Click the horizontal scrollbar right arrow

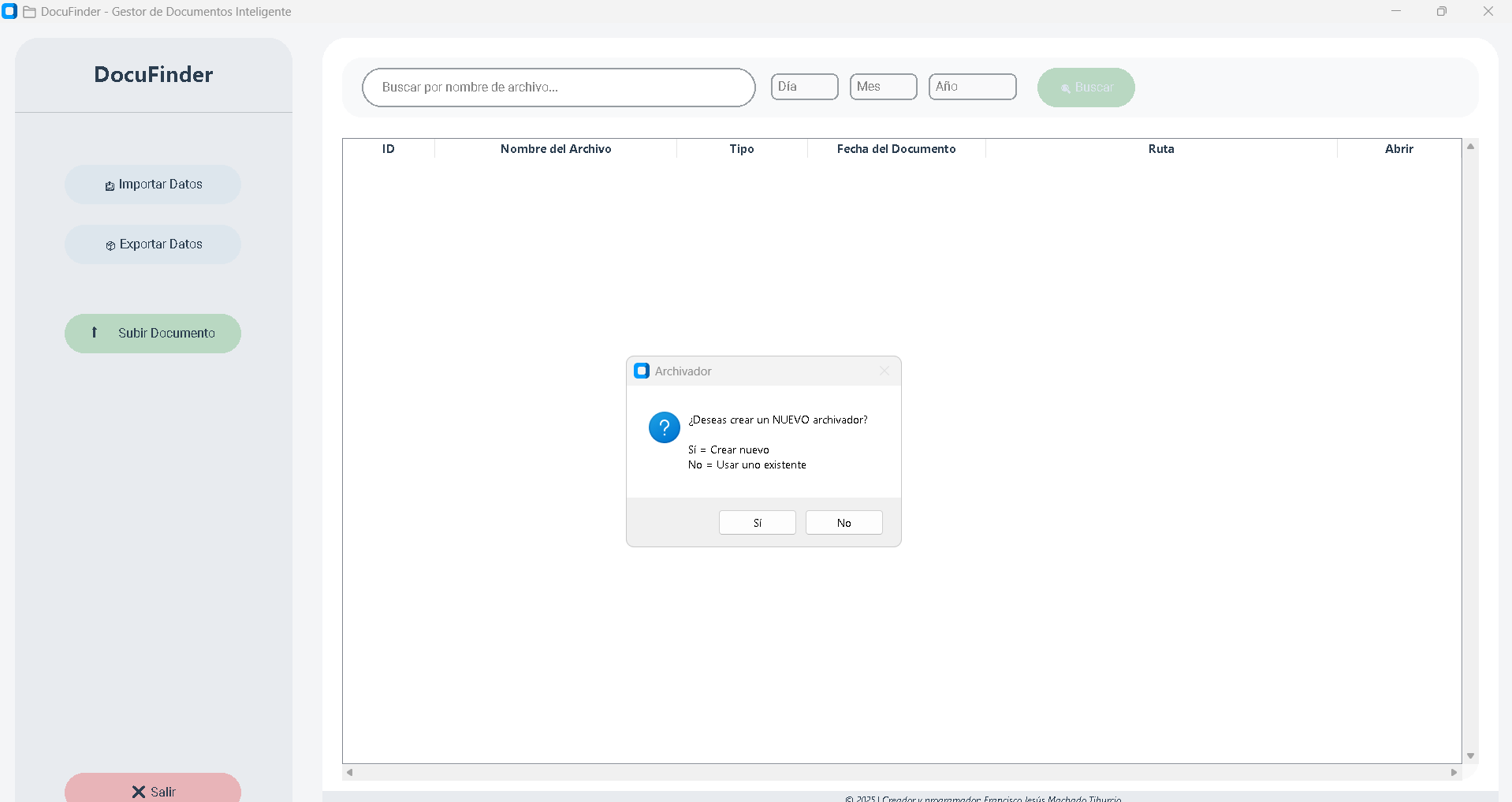click(1454, 772)
